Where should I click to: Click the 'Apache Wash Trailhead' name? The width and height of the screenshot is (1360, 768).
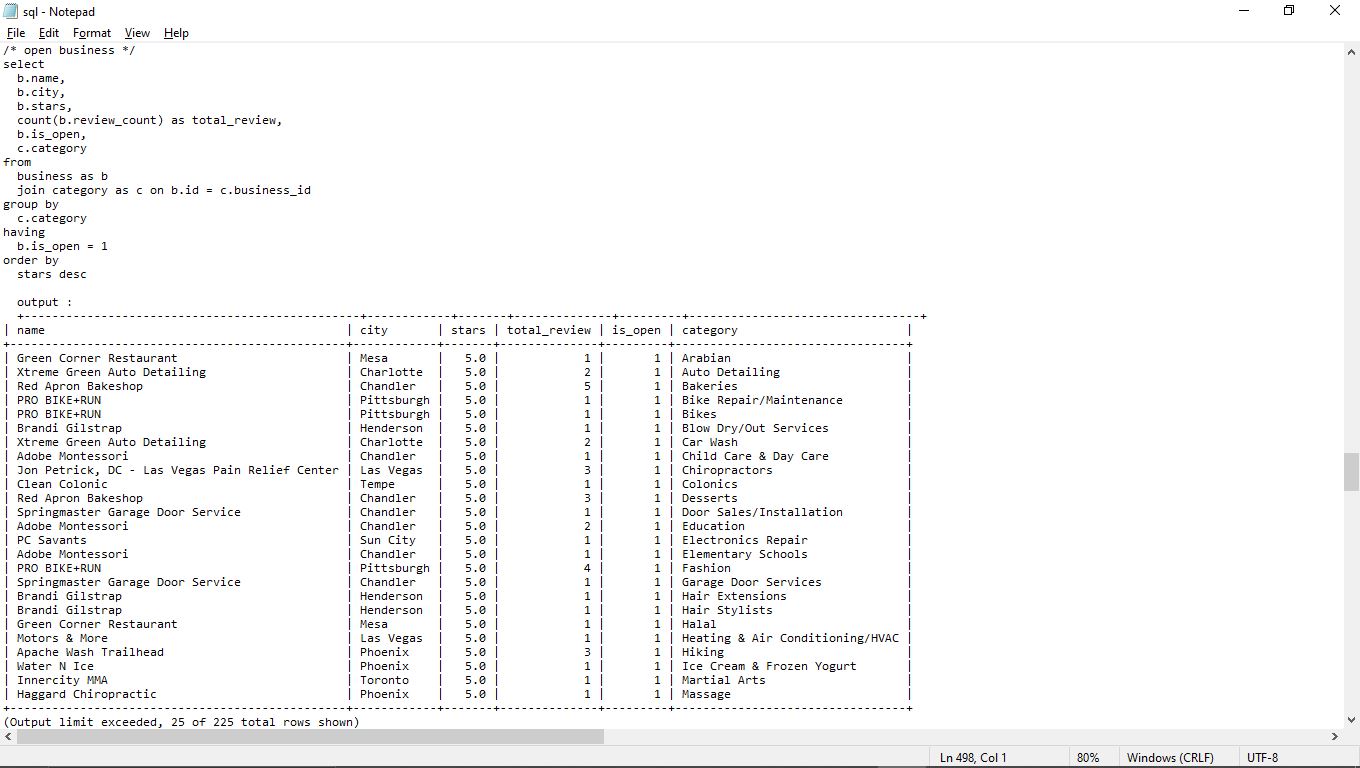(90, 652)
